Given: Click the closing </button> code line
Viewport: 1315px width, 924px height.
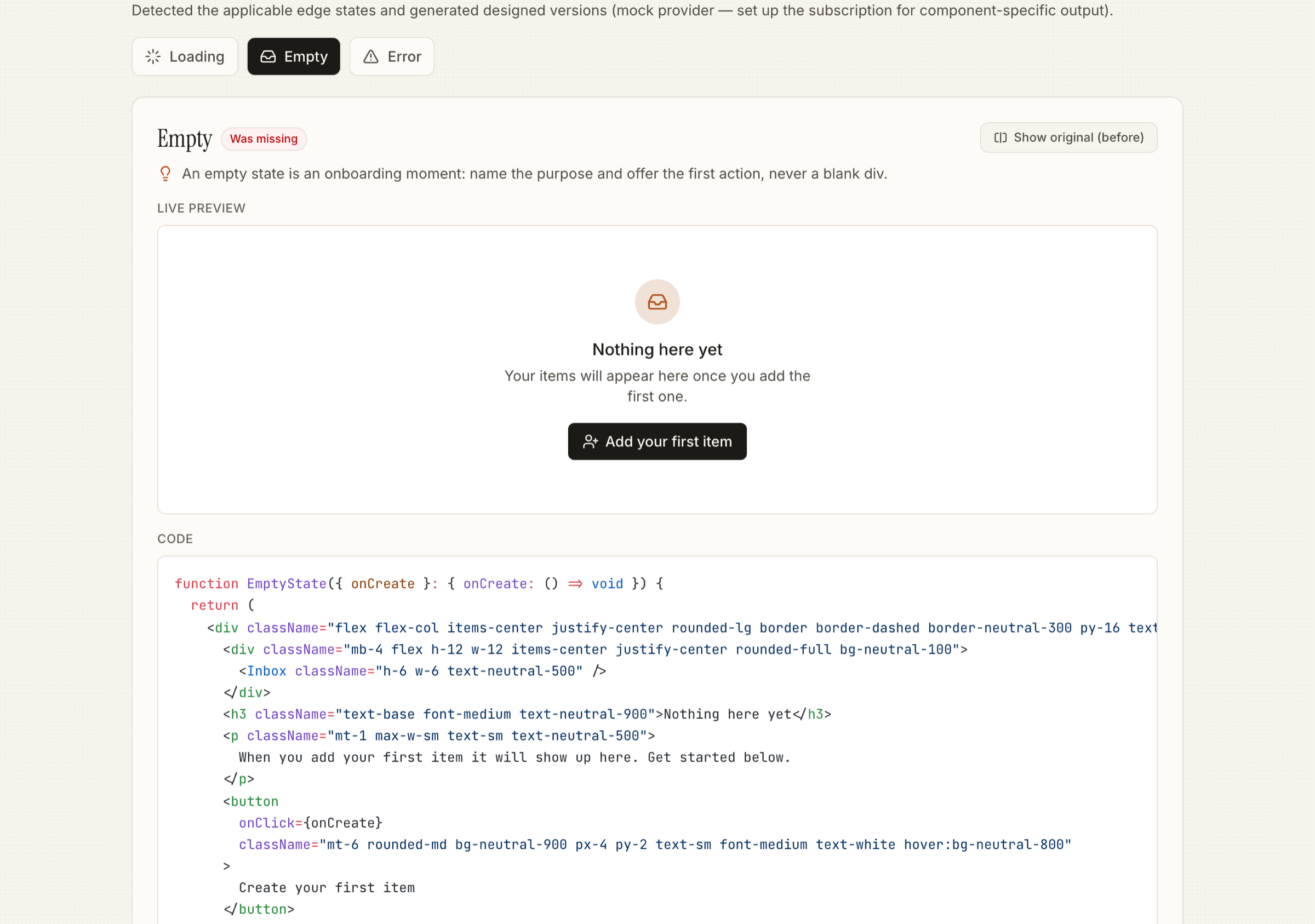Looking at the screenshot, I should click(258, 909).
